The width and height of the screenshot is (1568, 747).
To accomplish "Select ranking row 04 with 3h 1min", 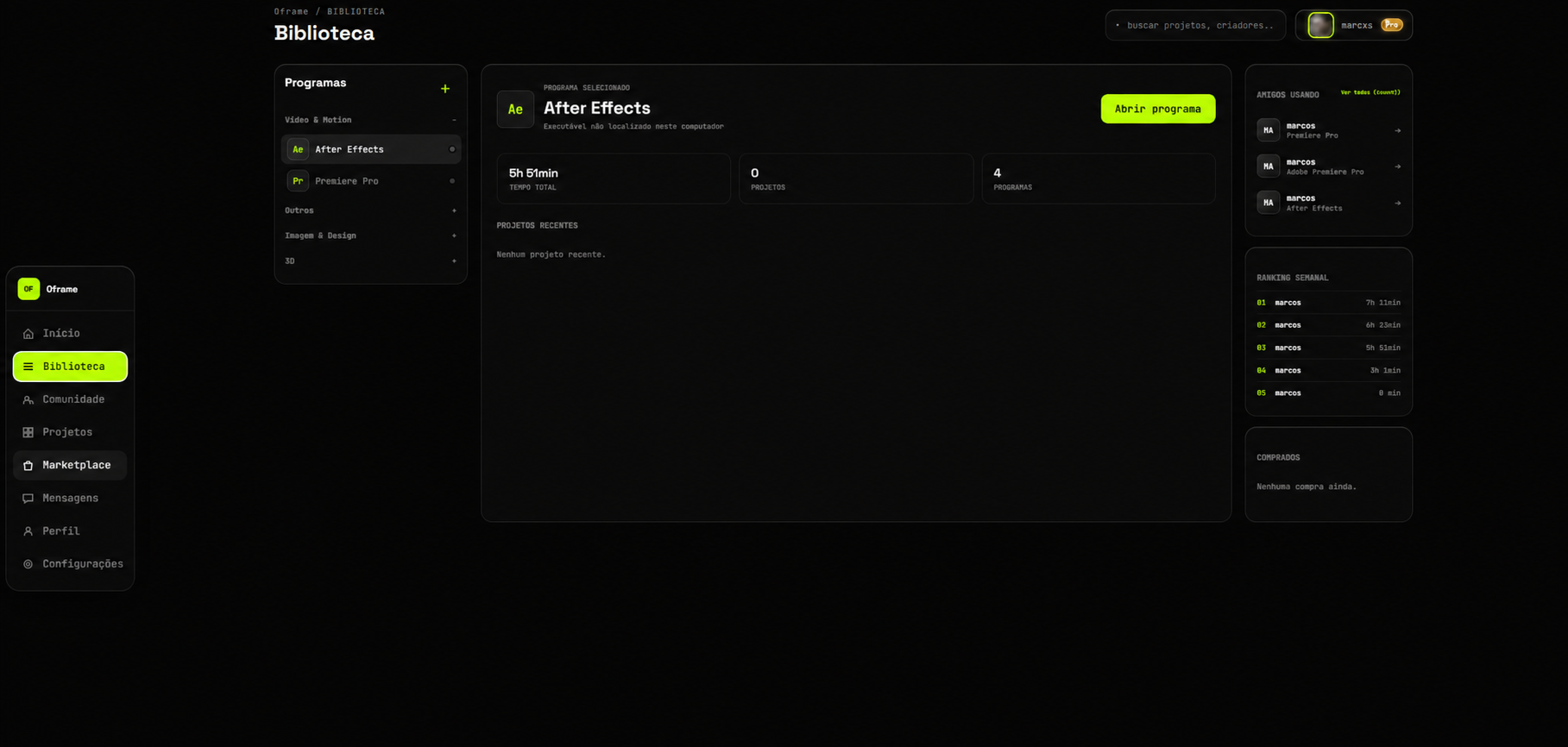I will pyautogui.click(x=1328, y=370).
